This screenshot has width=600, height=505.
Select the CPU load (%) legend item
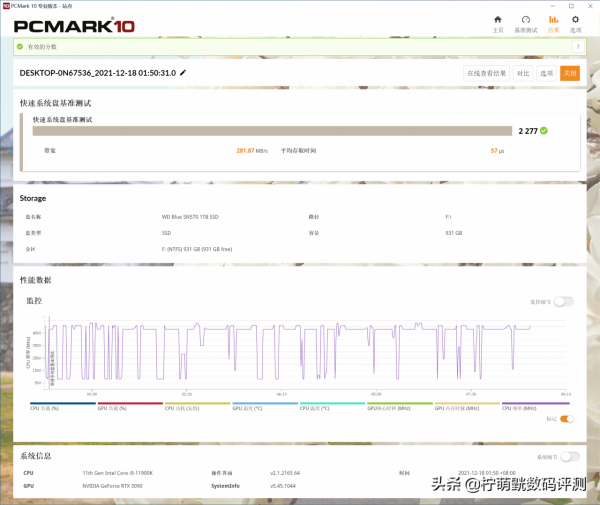coord(63,406)
